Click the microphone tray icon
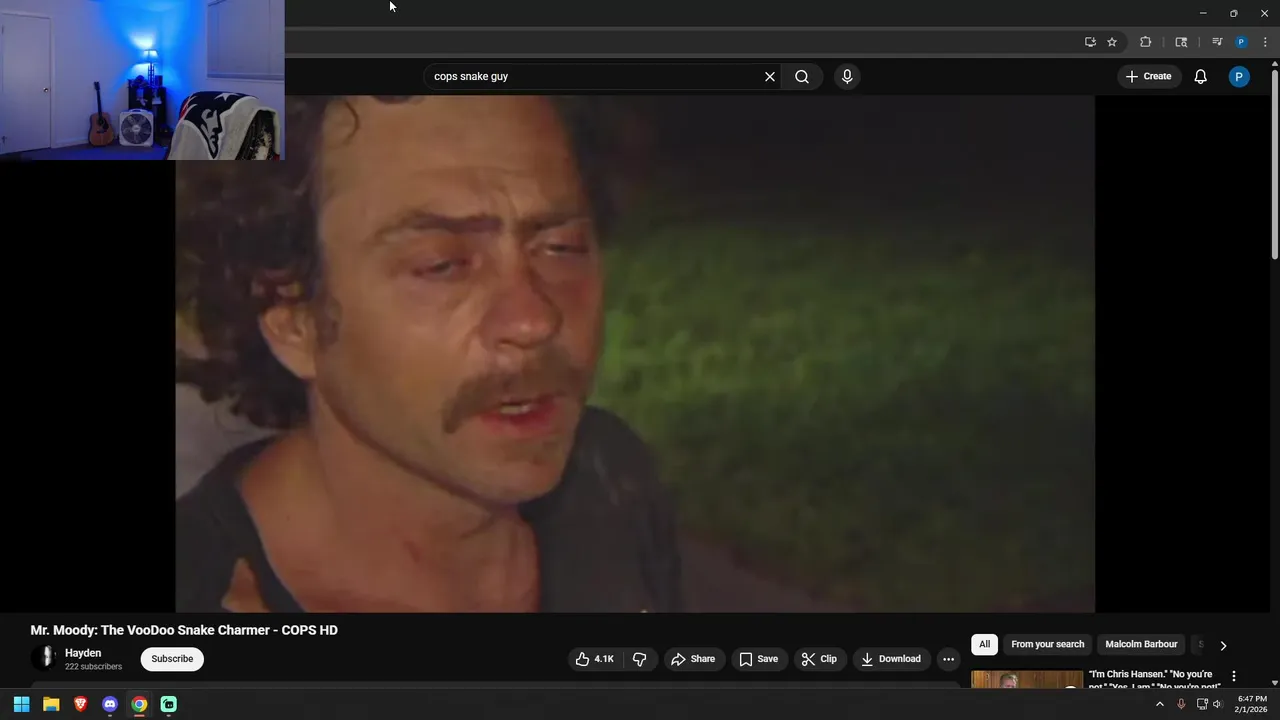 [1181, 704]
